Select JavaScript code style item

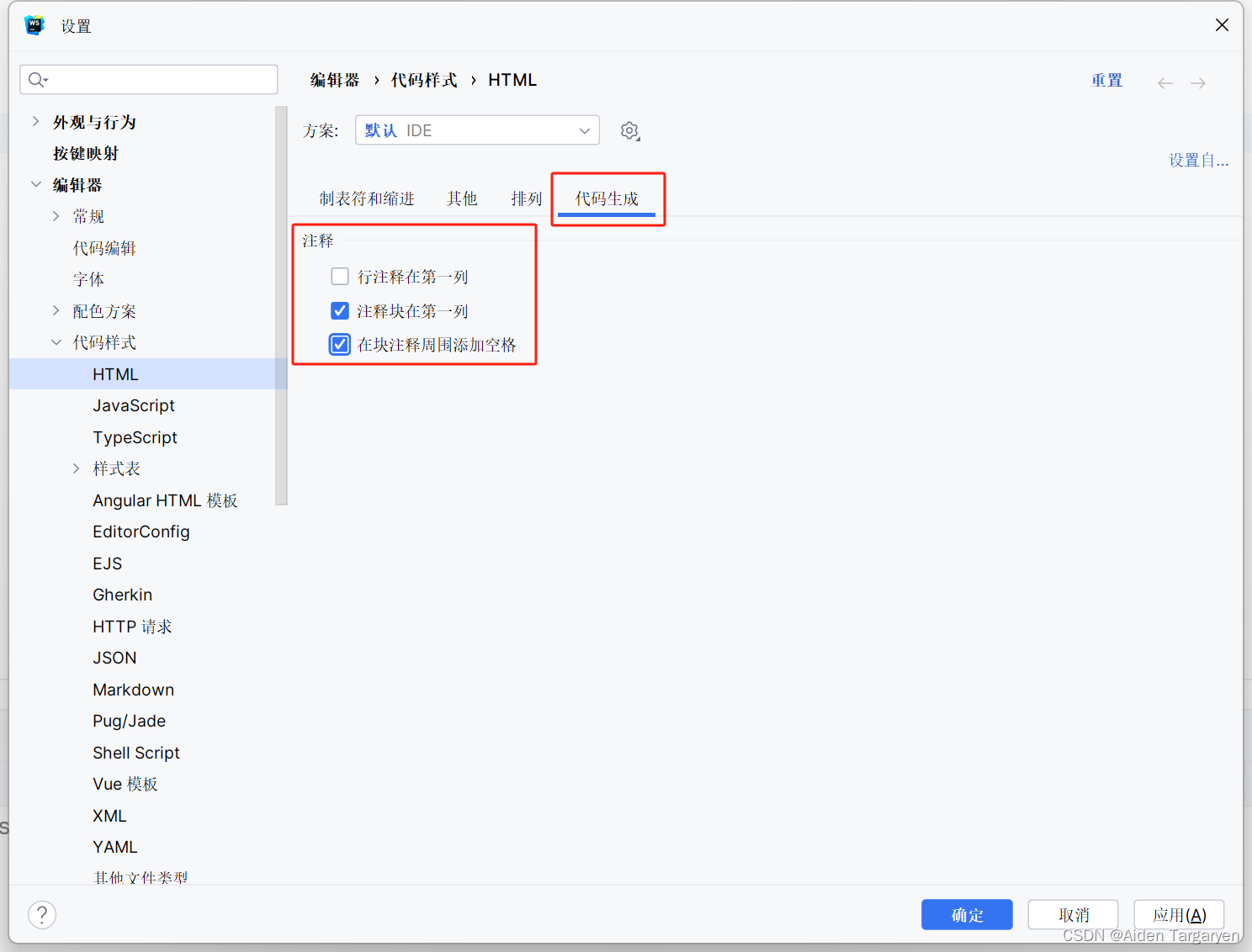click(134, 405)
